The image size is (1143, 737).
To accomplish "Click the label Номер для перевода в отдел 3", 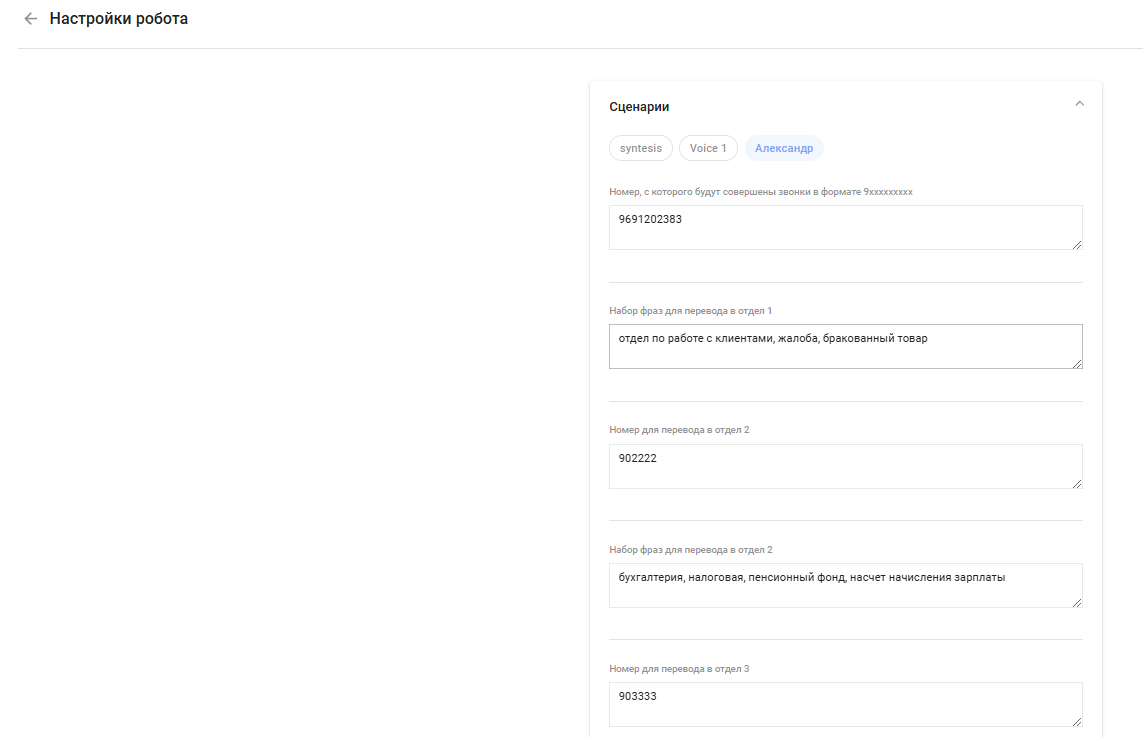I will (x=678, y=669).
